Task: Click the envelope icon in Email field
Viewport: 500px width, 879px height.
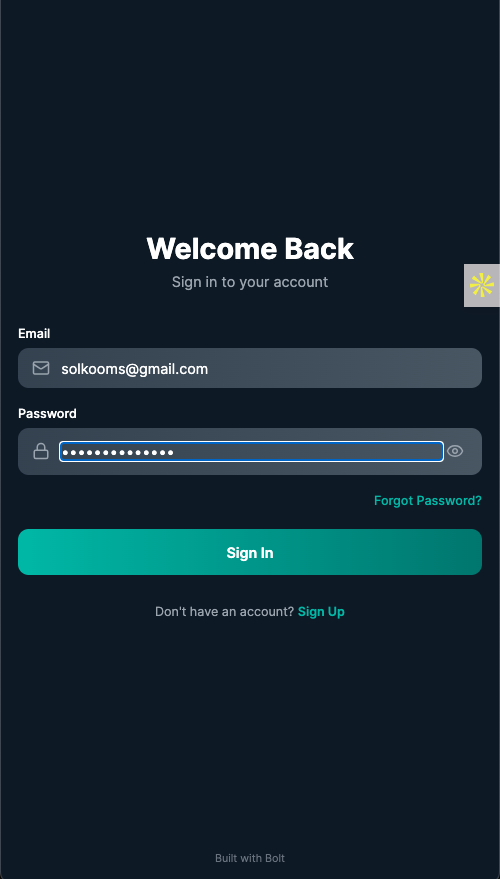Action: coord(41,368)
